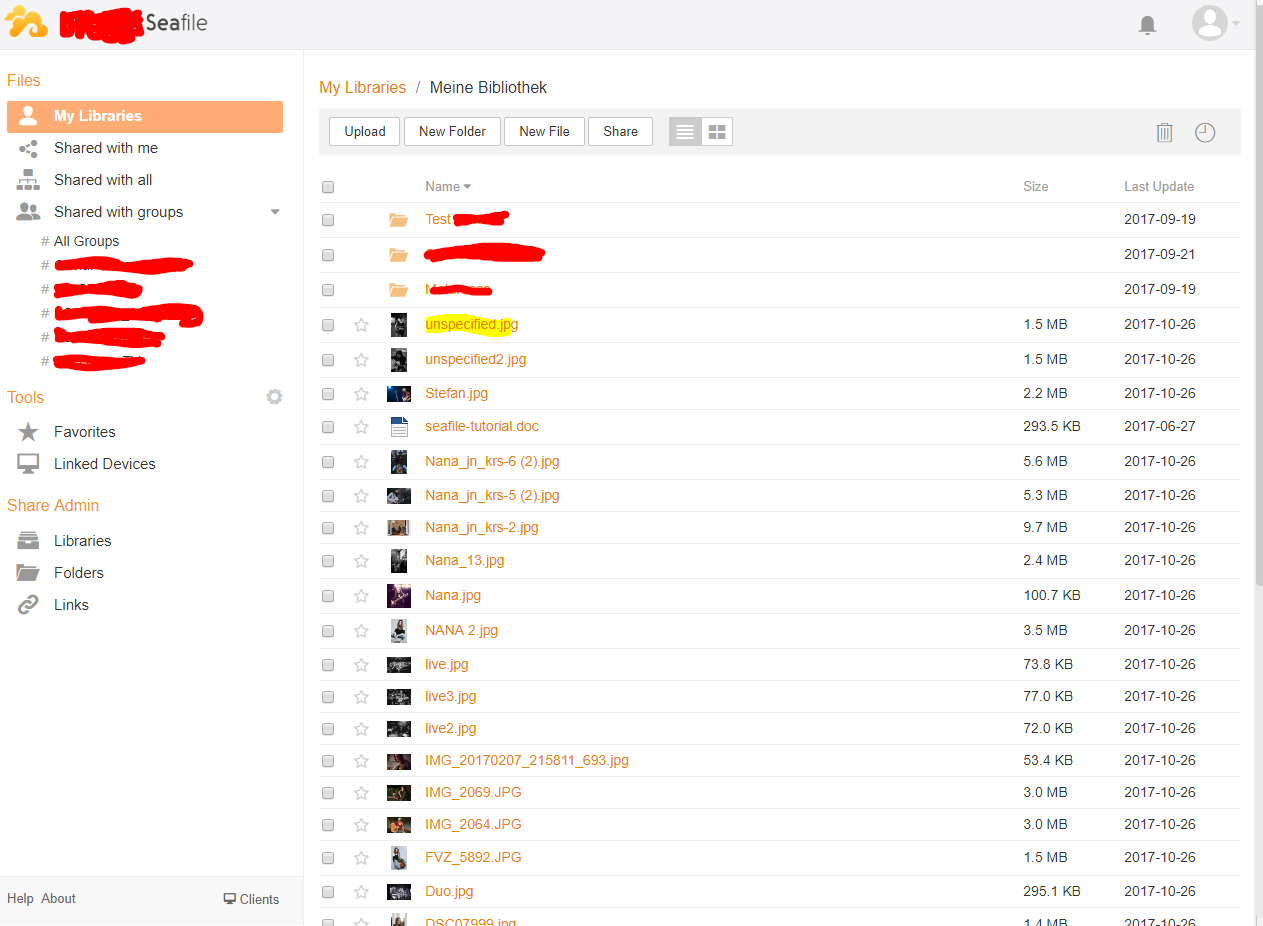Click the Tools settings gear icon
The image size is (1263, 926).
[274, 397]
